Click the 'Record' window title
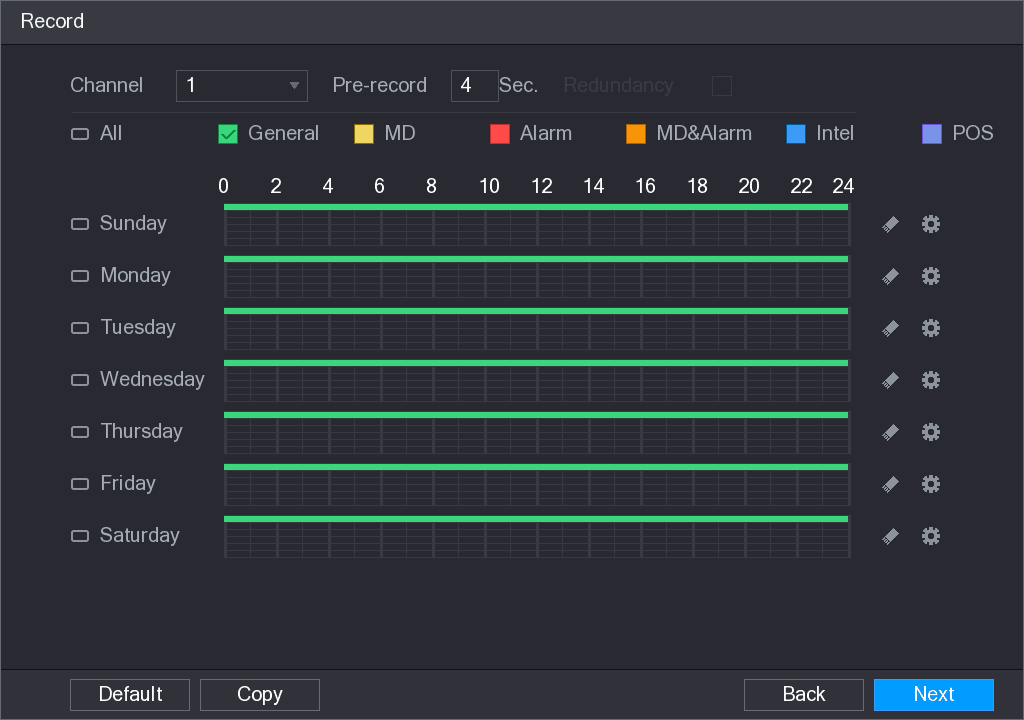1024x720 pixels. click(52, 21)
